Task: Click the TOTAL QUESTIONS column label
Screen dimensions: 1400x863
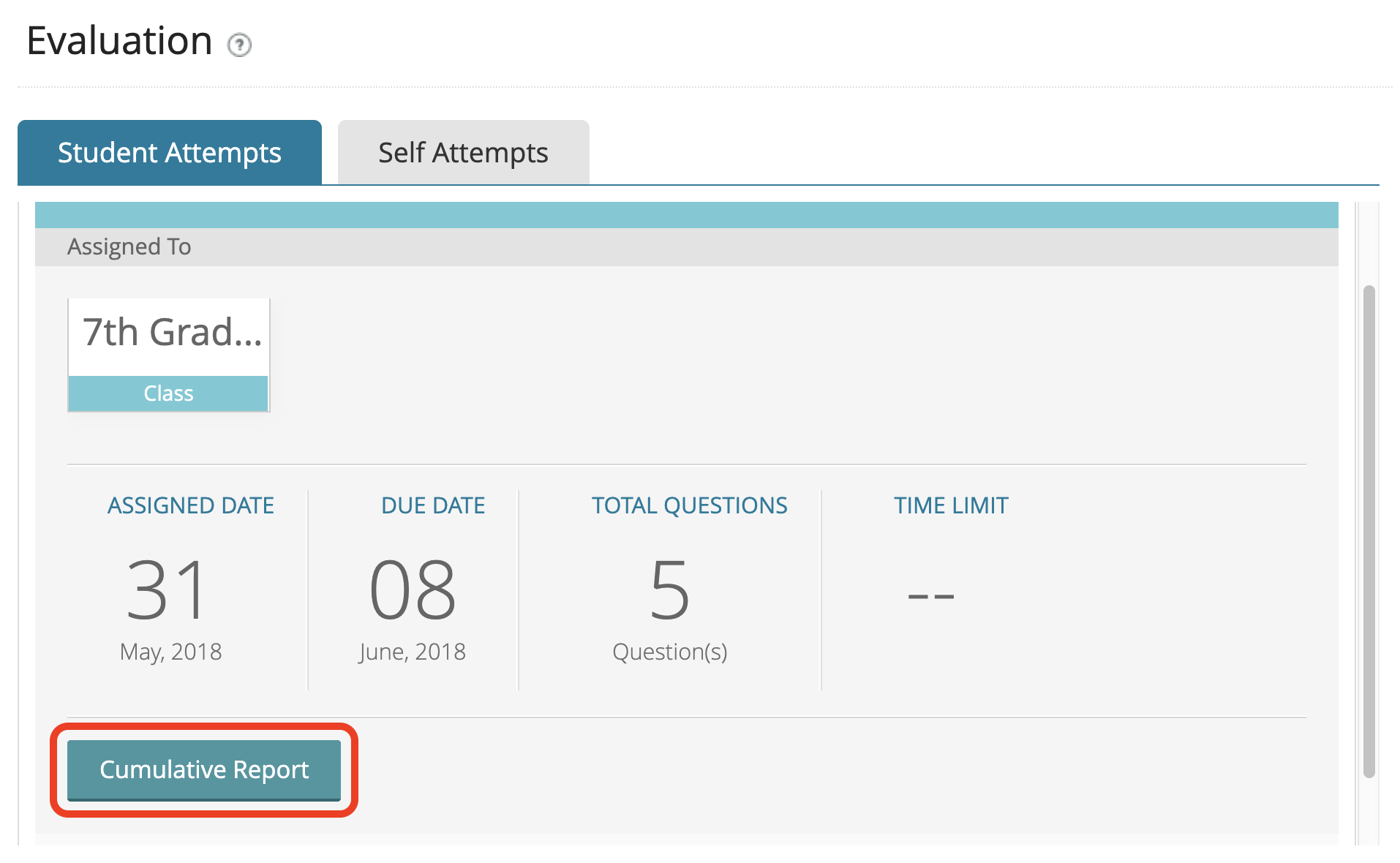Action: pyautogui.click(x=689, y=505)
